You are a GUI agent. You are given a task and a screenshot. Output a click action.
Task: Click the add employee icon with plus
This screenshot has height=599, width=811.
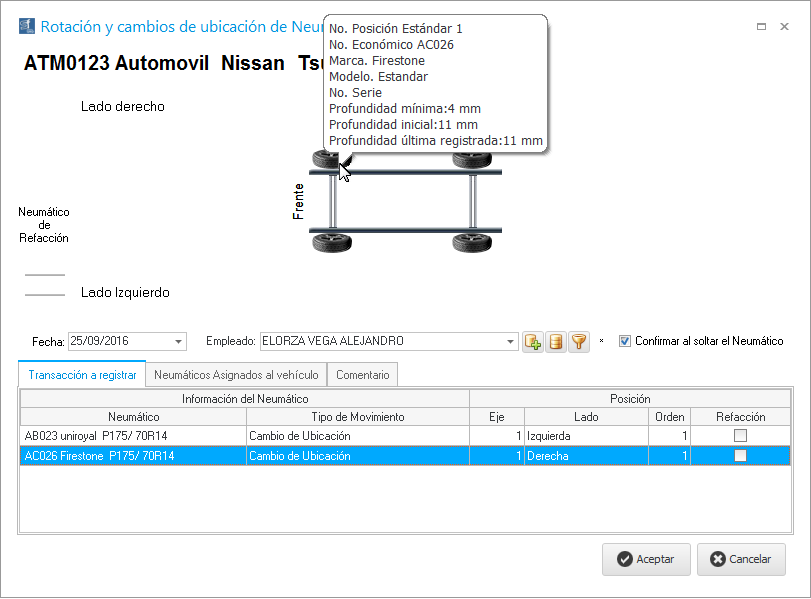point(533,342)
